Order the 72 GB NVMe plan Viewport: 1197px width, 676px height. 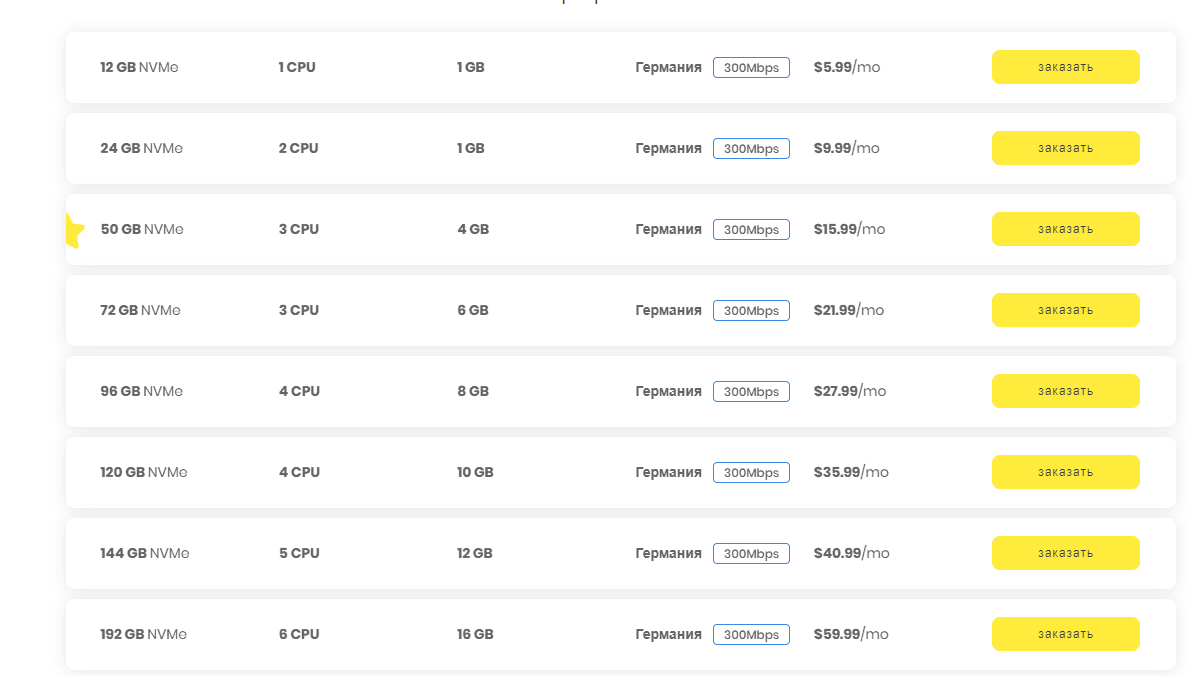click(1065, 310)
